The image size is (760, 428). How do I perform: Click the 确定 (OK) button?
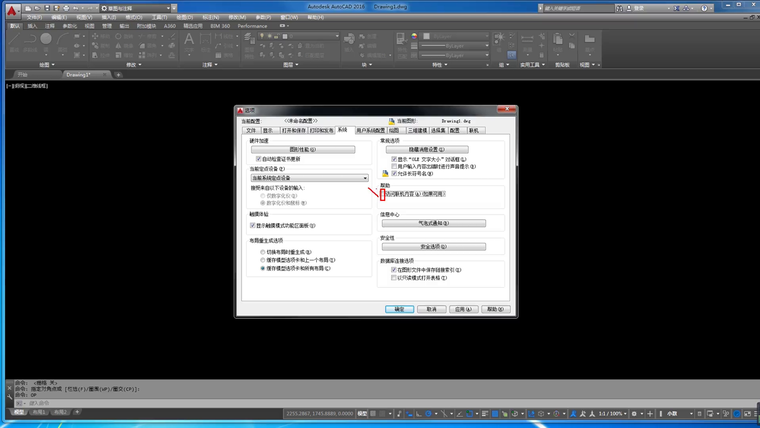[x=399, y=309]
